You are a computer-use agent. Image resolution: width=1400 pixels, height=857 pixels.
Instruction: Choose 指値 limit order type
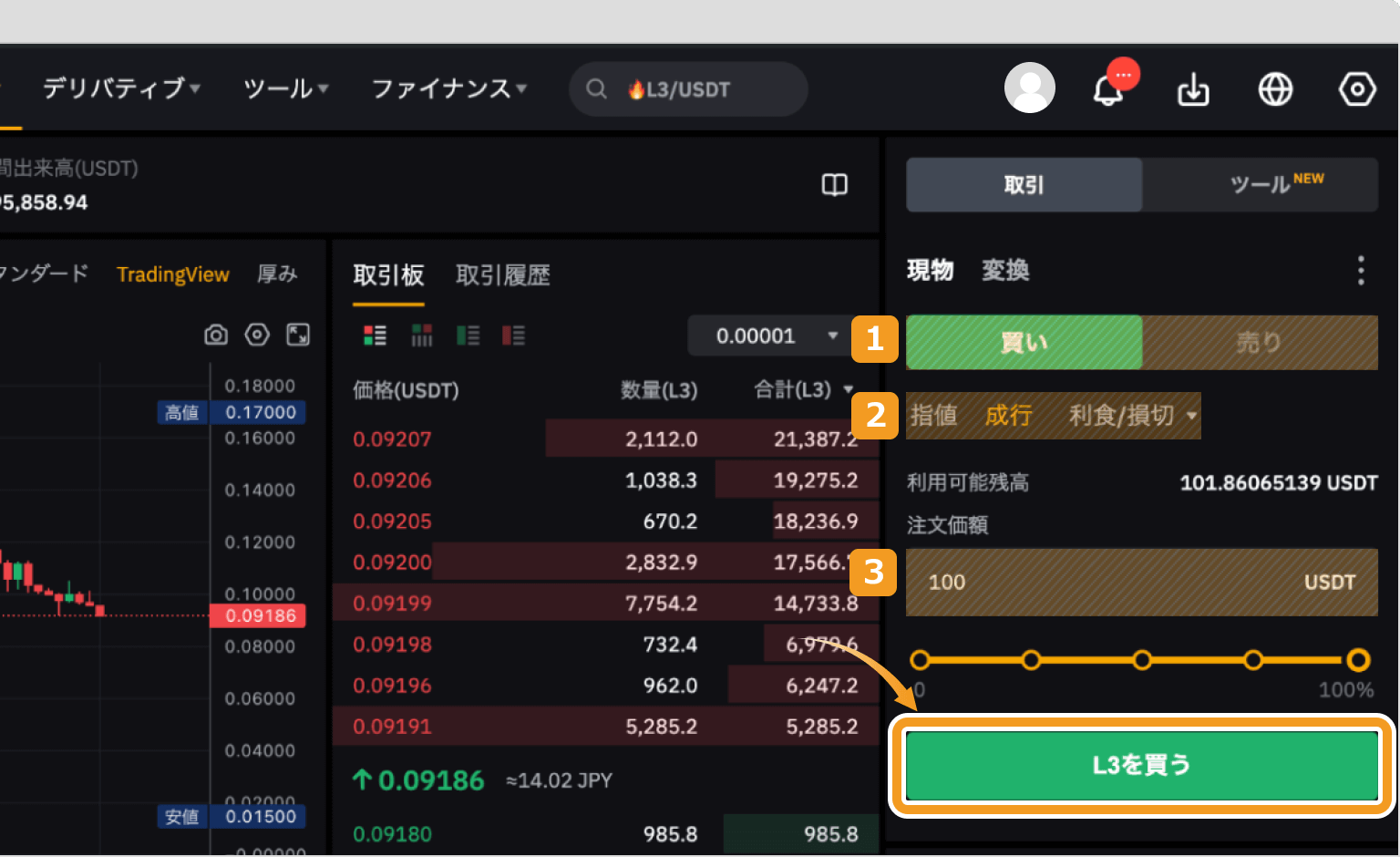934,416
